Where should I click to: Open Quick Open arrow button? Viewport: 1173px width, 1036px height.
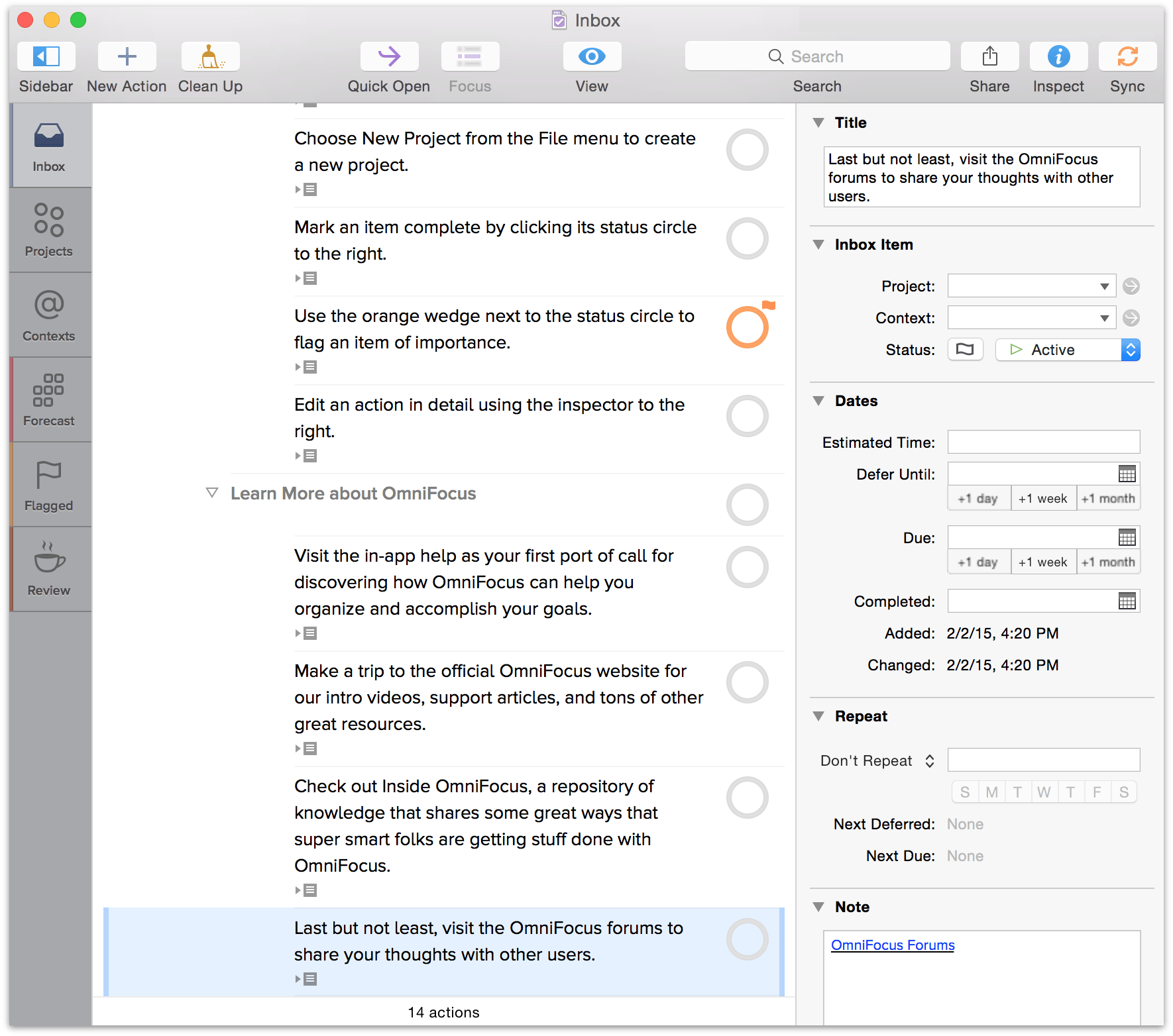[389, 56]
